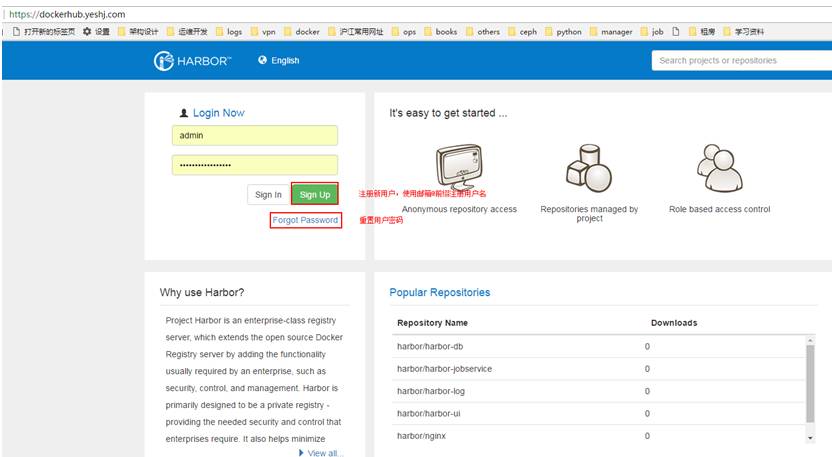The height and width of the screenshot is (457, 832).
Task: Select the harbor/nginx repository row
Action: [x=599, y=436]
